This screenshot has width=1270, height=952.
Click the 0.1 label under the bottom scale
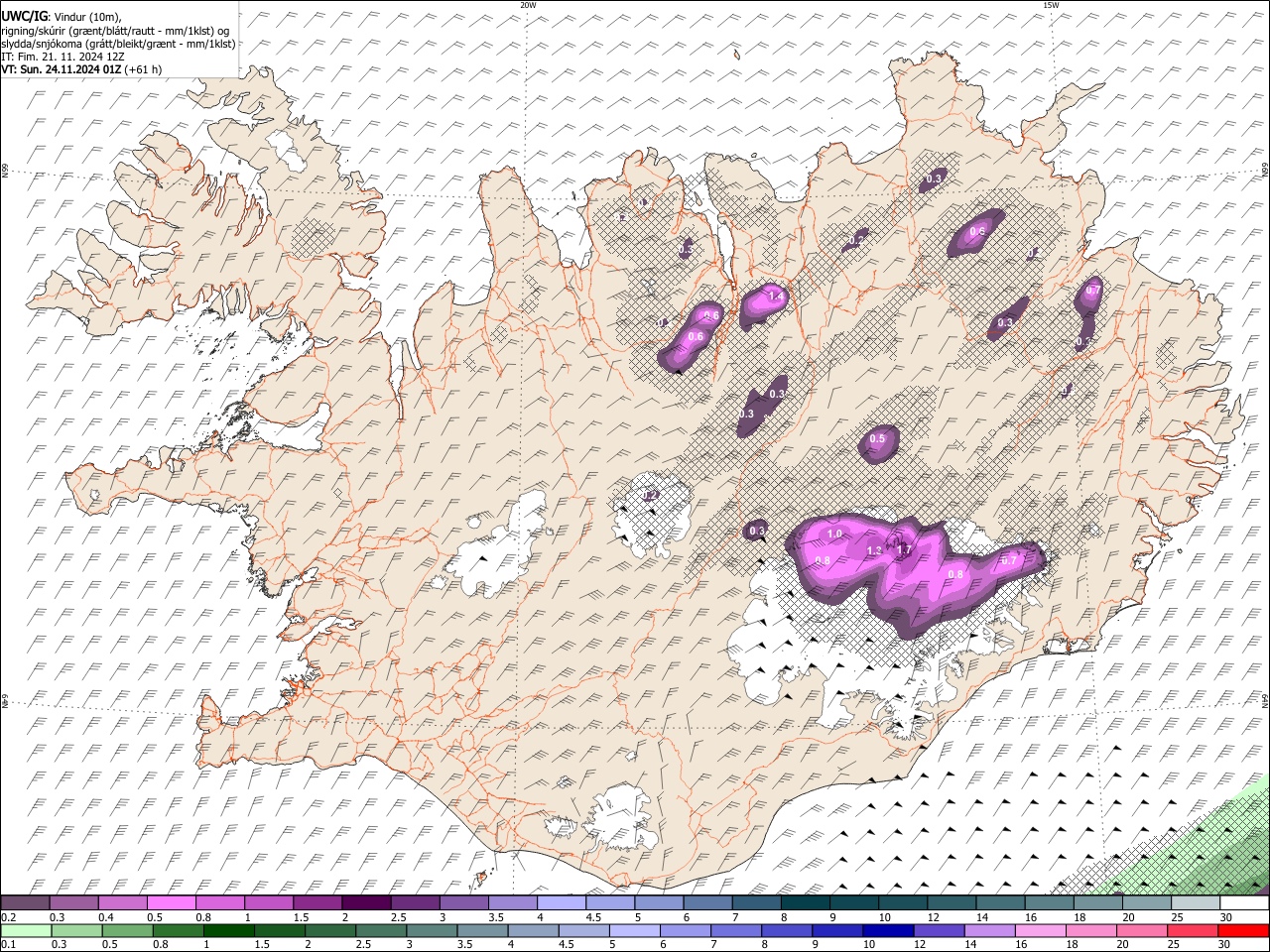coord(7,944)
